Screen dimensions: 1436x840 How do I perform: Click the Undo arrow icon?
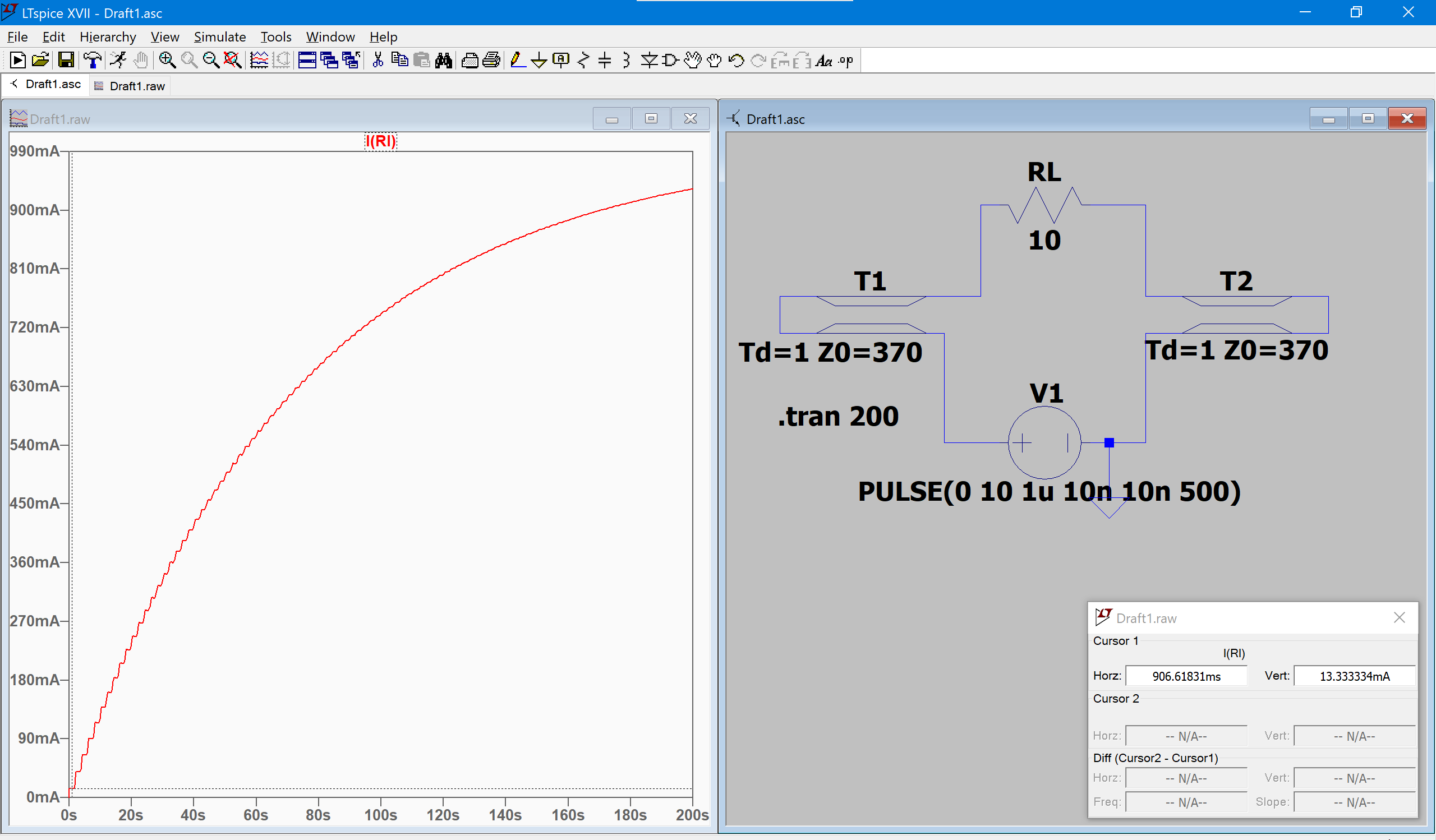tap(737, 60)
